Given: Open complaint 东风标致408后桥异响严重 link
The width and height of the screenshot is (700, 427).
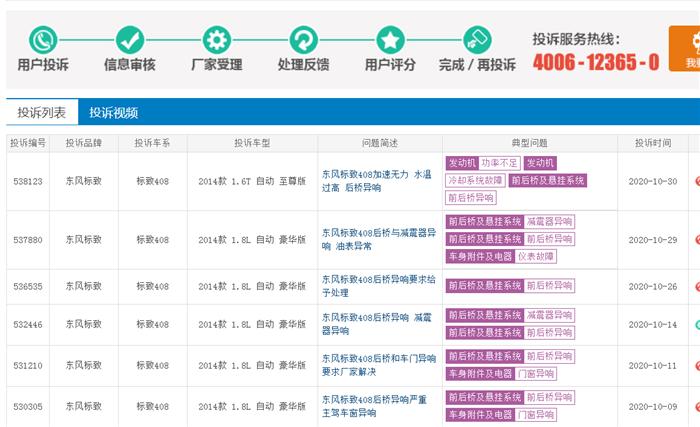Looking at the screenshot, I should tap(374, 406).
